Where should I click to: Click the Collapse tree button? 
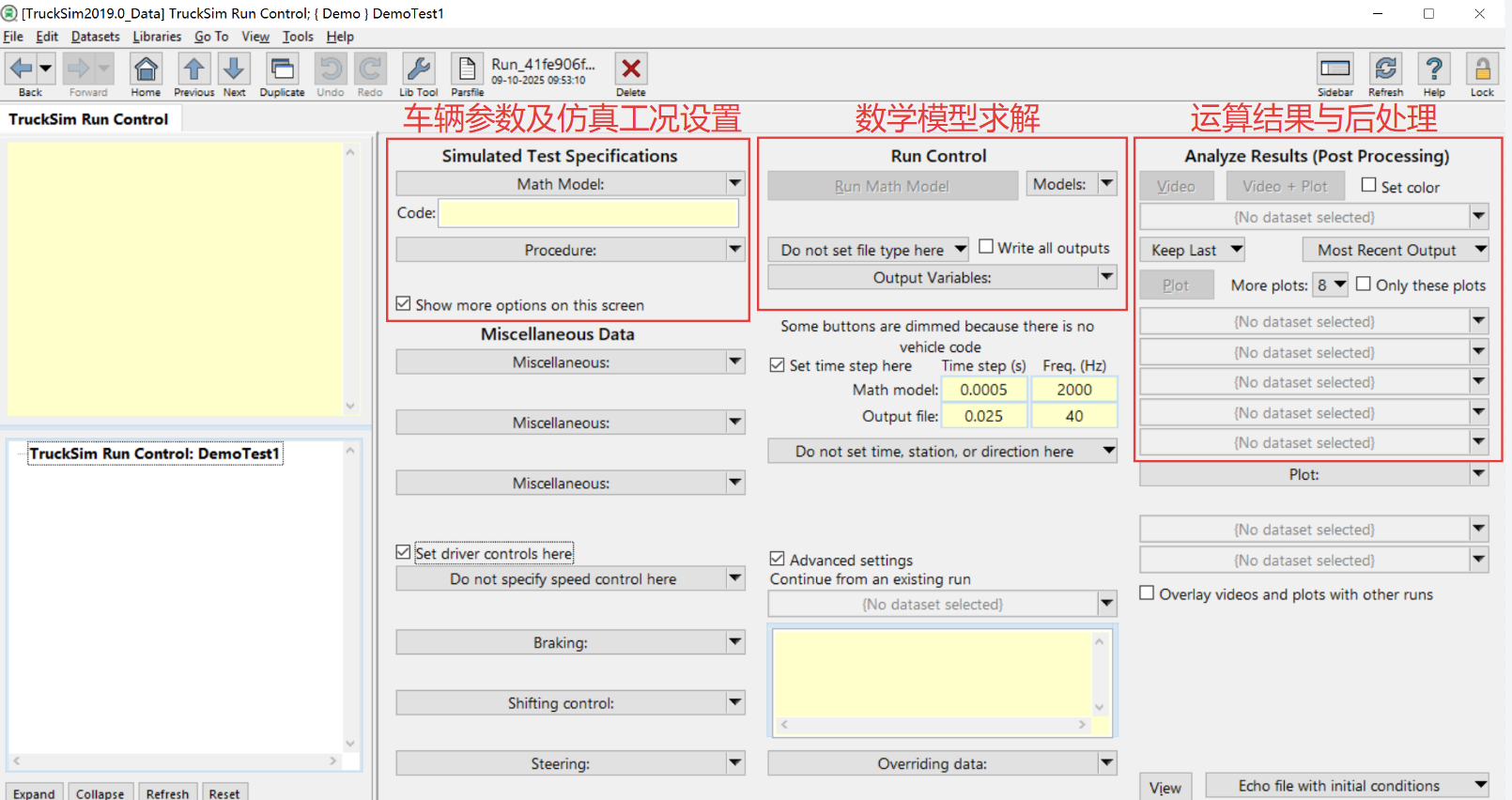pyautogui.click(x=100, y=793)
